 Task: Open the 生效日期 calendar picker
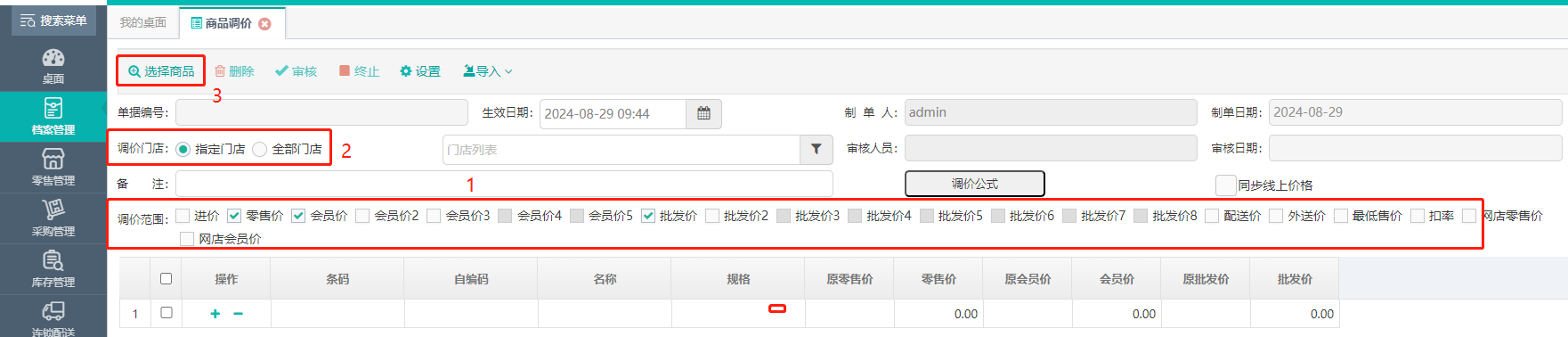click(x=703, y=114)
